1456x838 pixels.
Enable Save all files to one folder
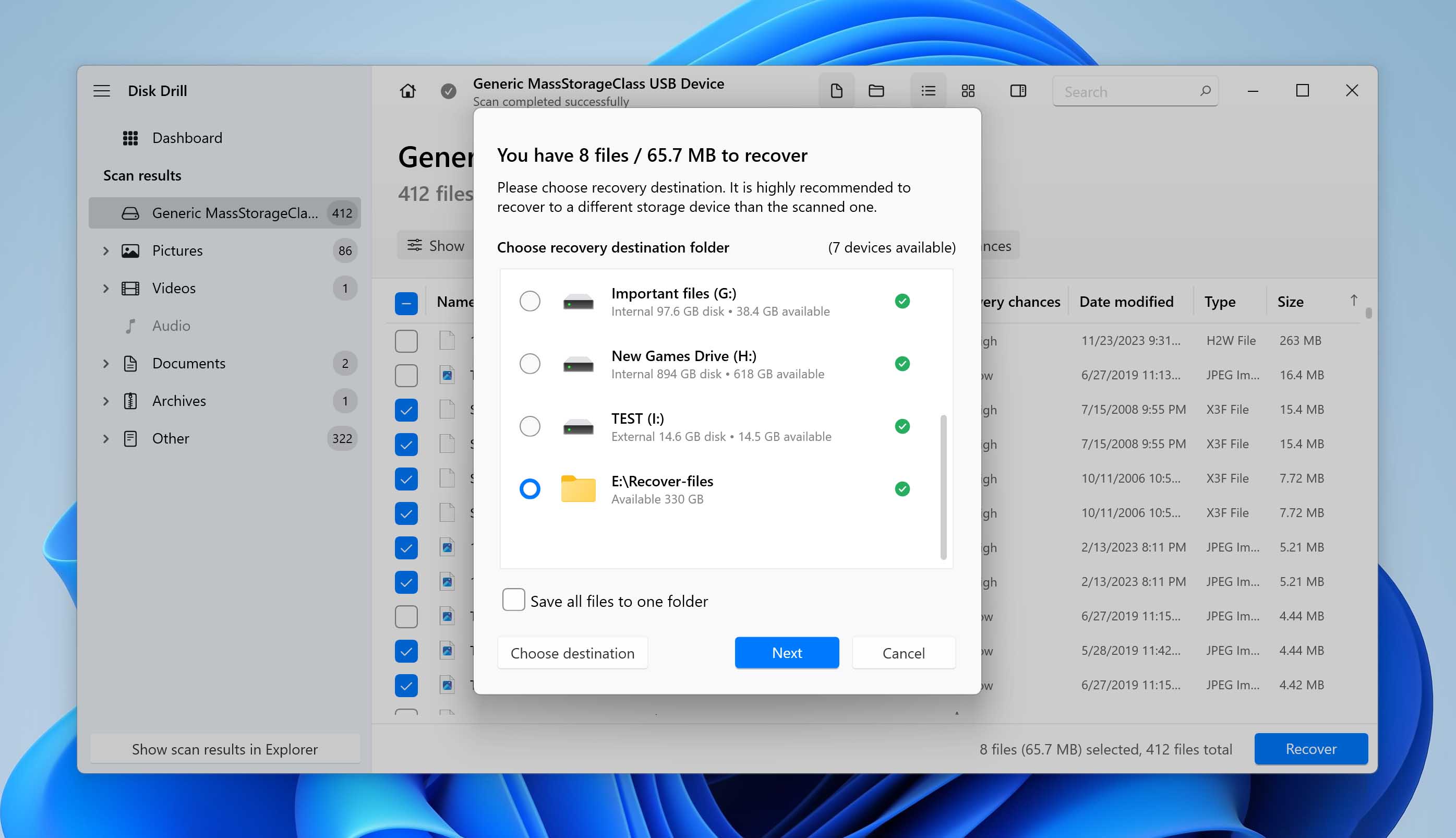(513, 600)
